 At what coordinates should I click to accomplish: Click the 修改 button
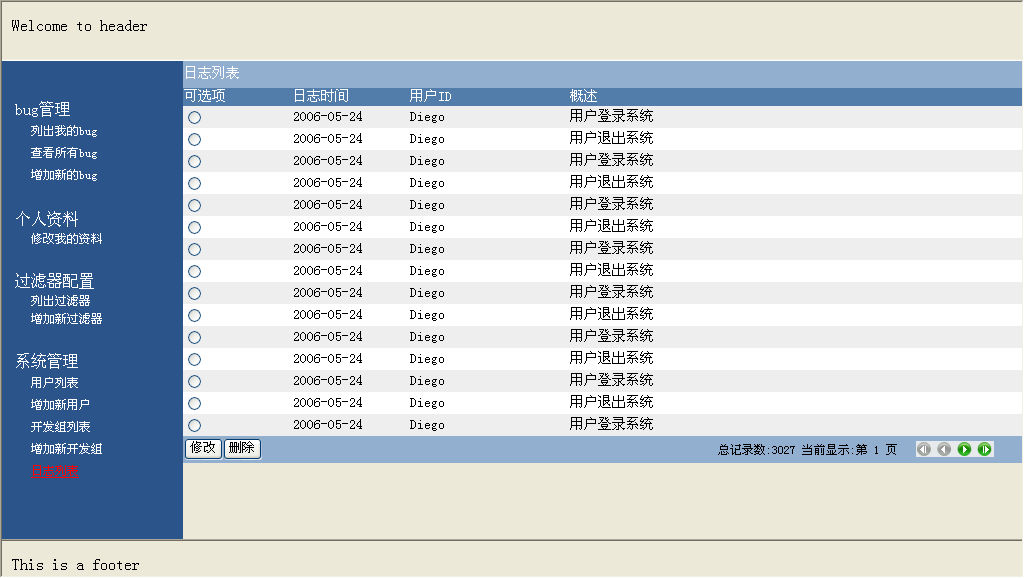[203, 449]
